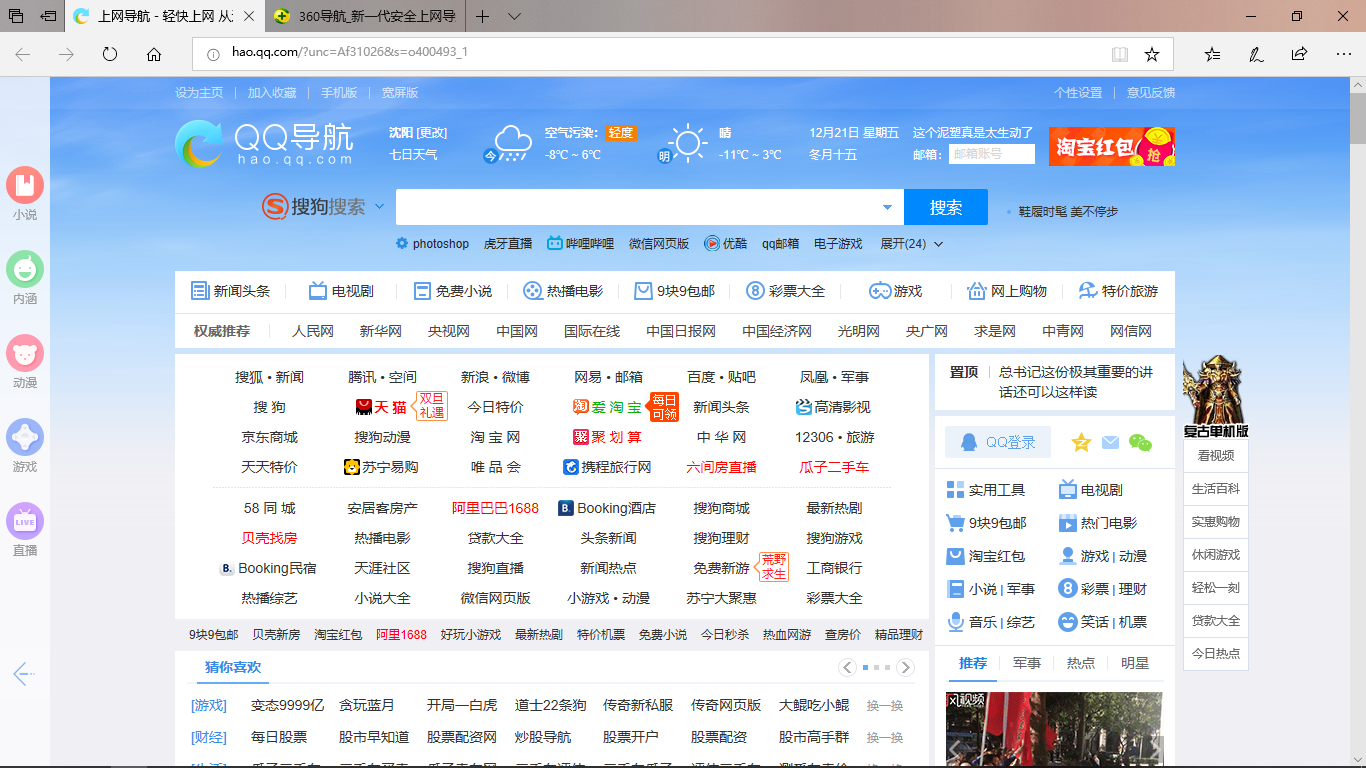Viewport: 1366px width, 768px height.
Task: Select the 军事 news tab
Action: (1027, 663)
